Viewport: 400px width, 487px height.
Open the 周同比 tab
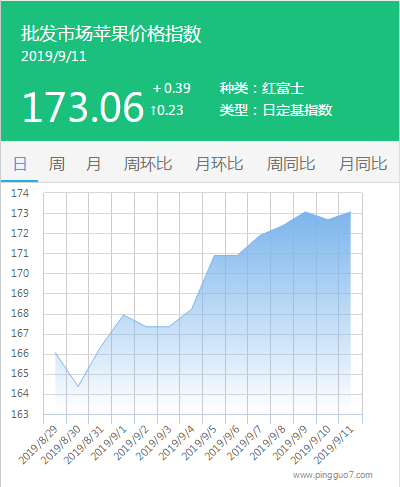tap(291, 164)
